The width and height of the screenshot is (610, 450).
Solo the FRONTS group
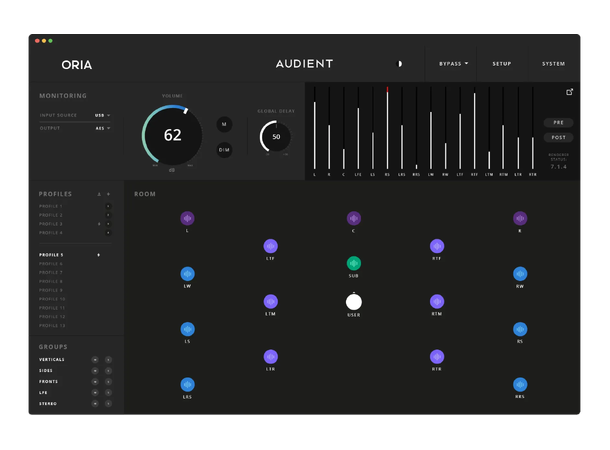[x=109, y=382]
